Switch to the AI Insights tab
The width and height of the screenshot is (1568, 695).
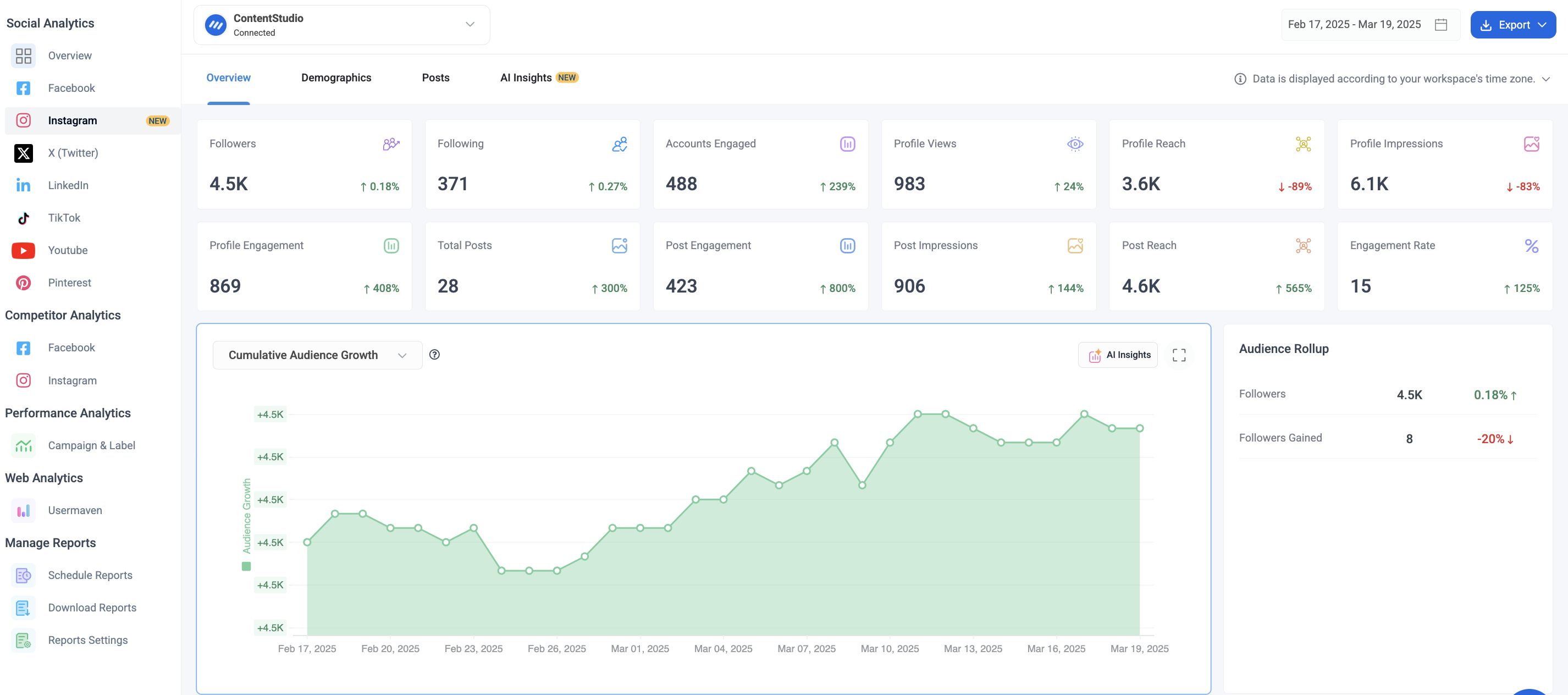(539, 78)
